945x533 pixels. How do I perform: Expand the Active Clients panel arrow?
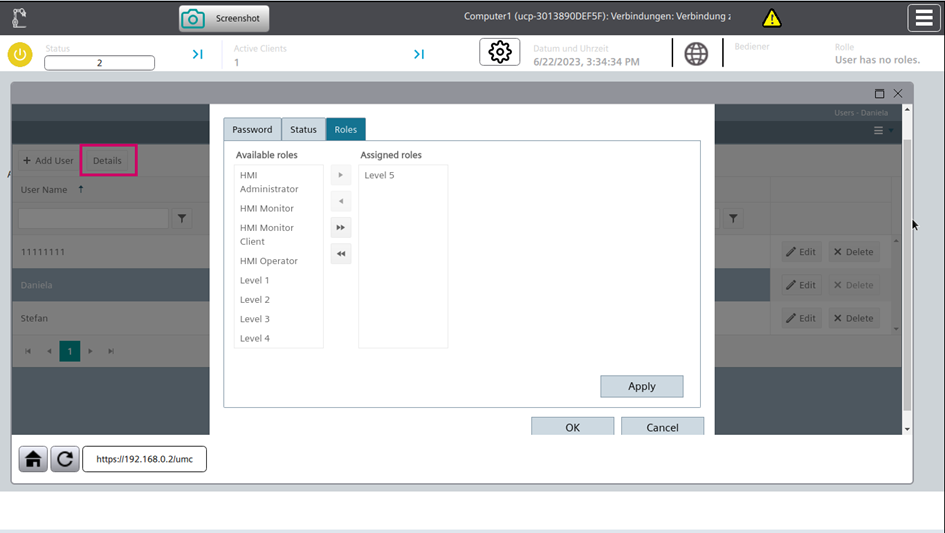coord(419,54)
